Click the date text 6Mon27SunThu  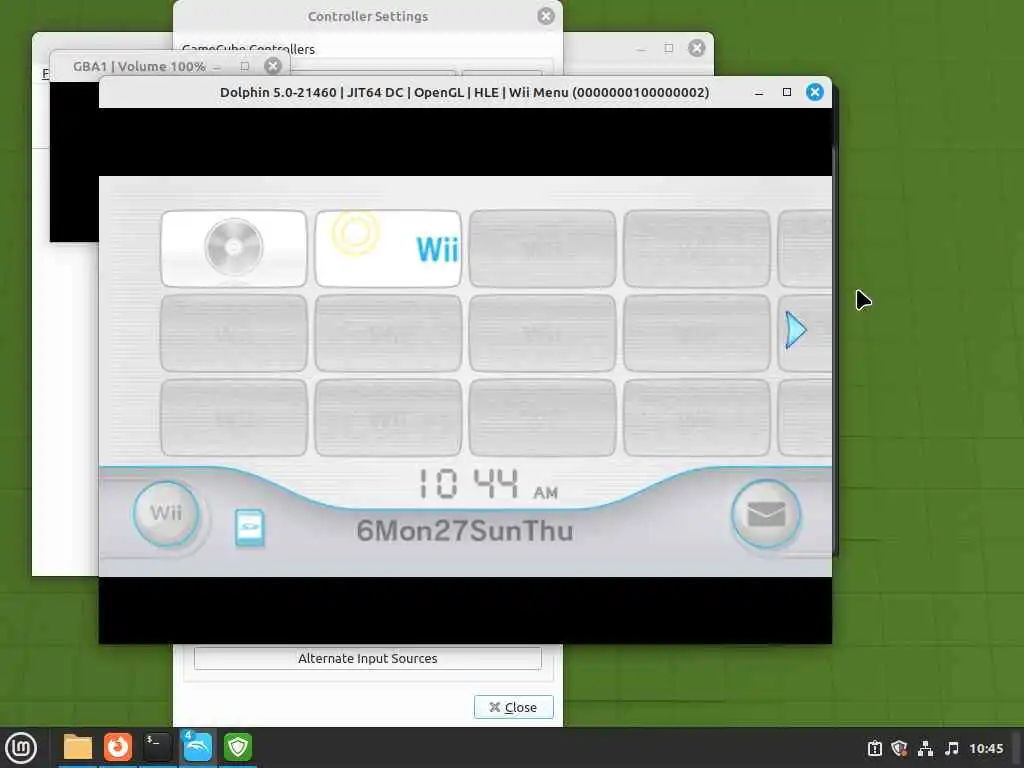tap(464, 530)
